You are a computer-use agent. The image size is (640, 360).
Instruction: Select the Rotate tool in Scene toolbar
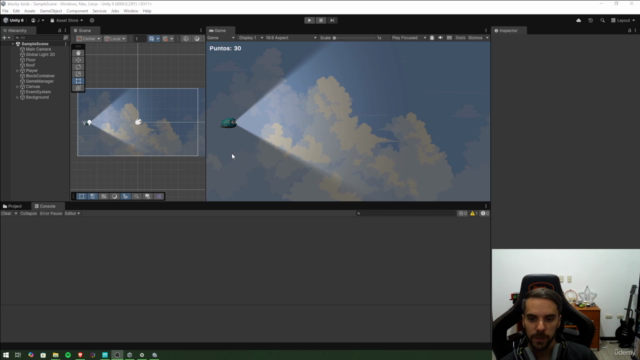[78, 67]
